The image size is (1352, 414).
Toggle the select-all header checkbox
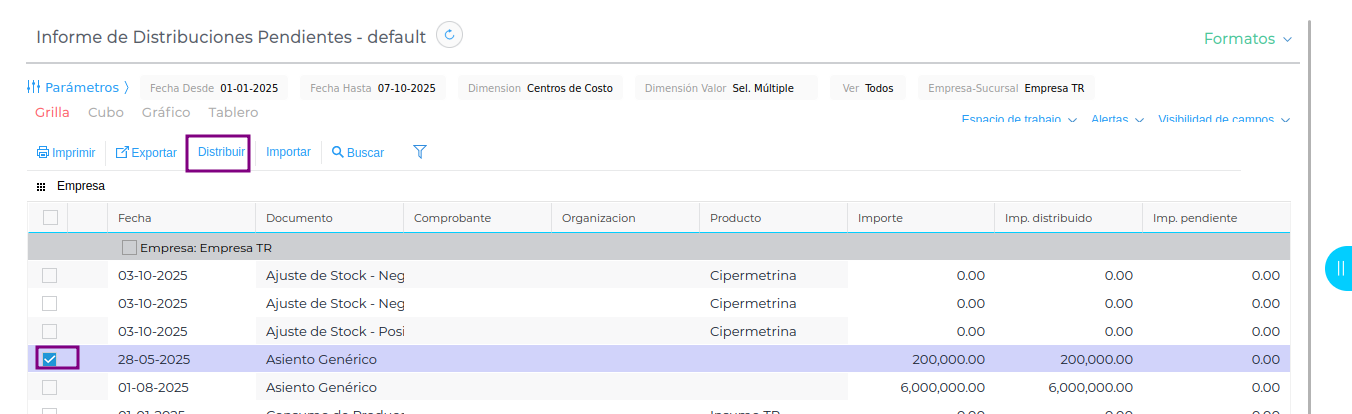tap(50, 217)
